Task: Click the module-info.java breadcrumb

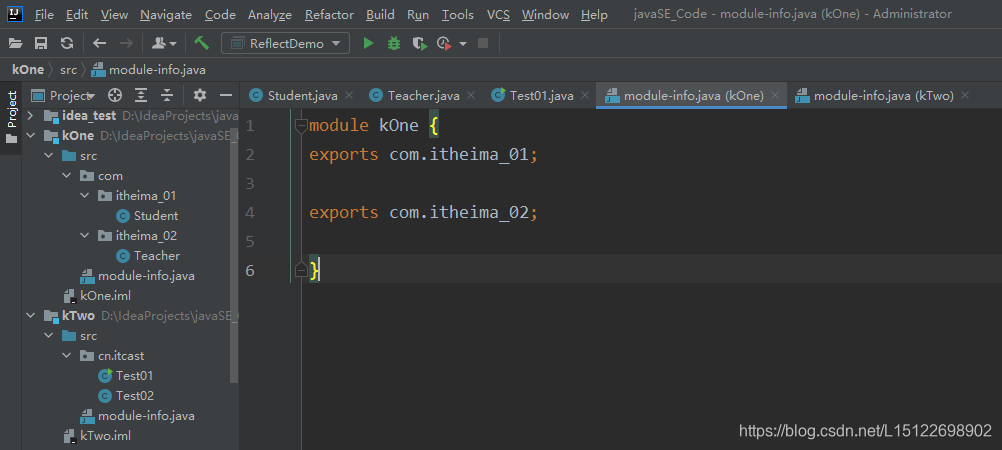Action: click(150, 70)
